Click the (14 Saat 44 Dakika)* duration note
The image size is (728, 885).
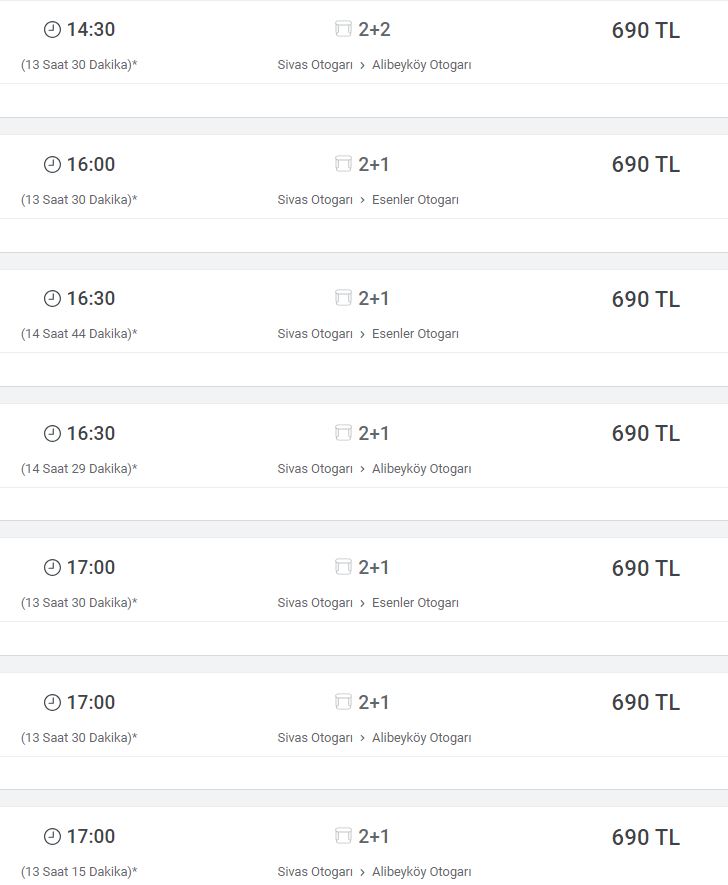tap(79, 334)
